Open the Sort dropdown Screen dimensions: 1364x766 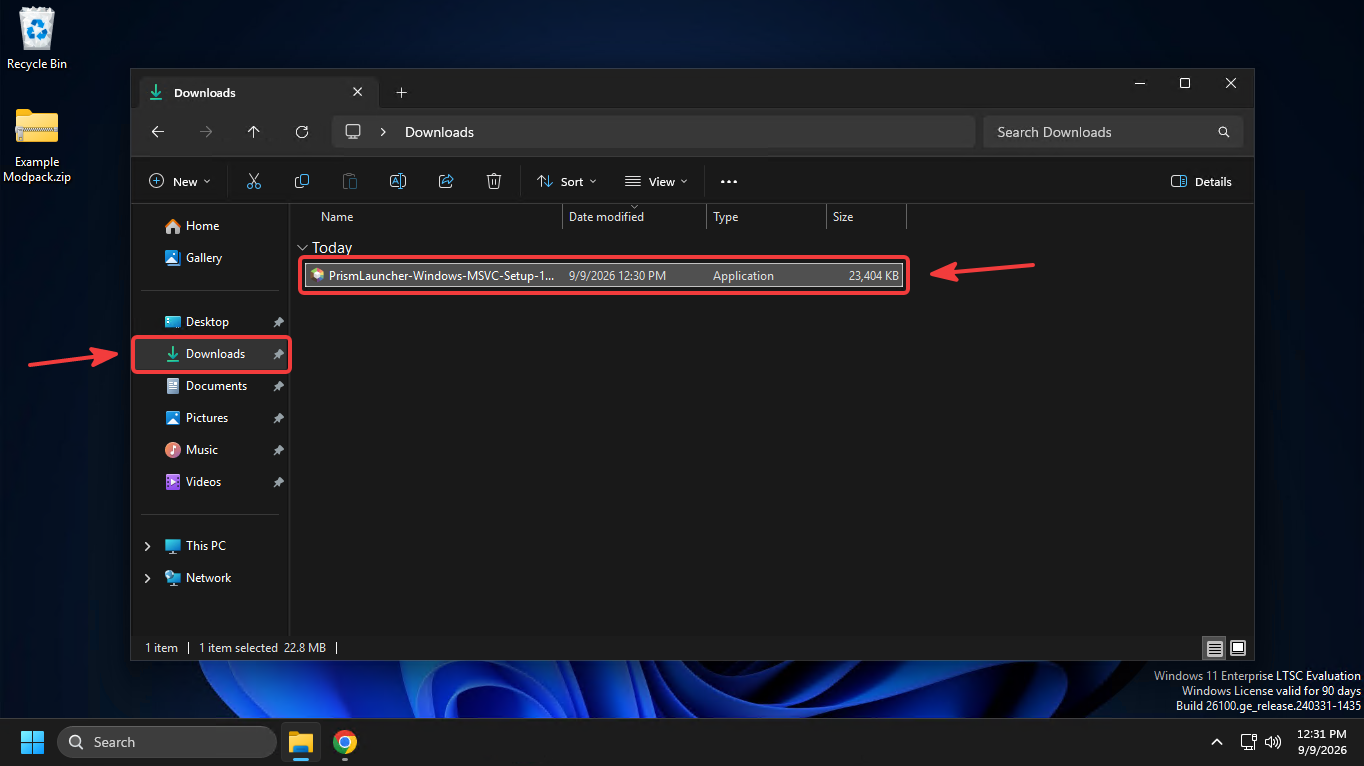coord(566,181)
